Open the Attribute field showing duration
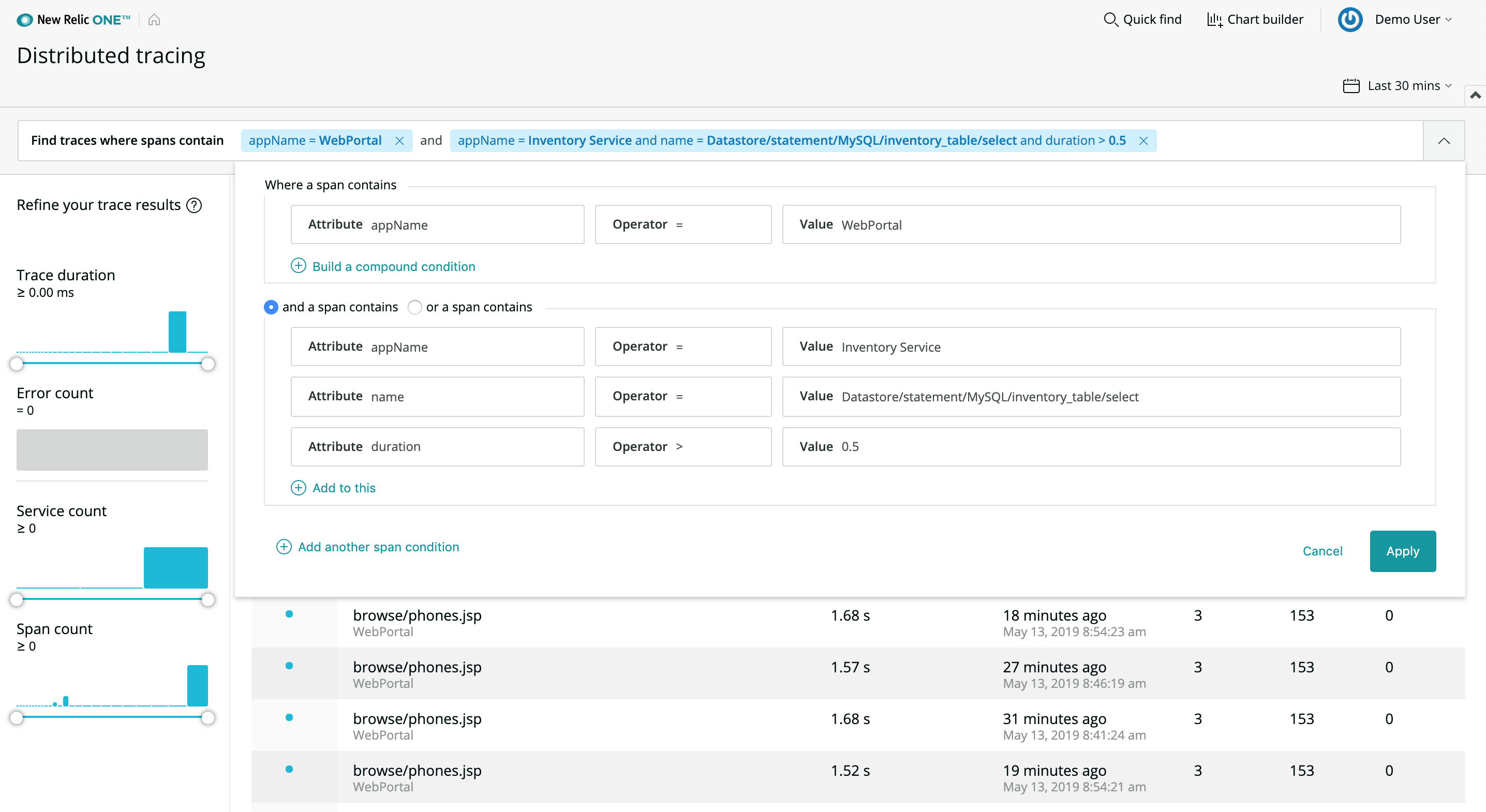Screen dimensions: 1486x812 tap(437, 446)
